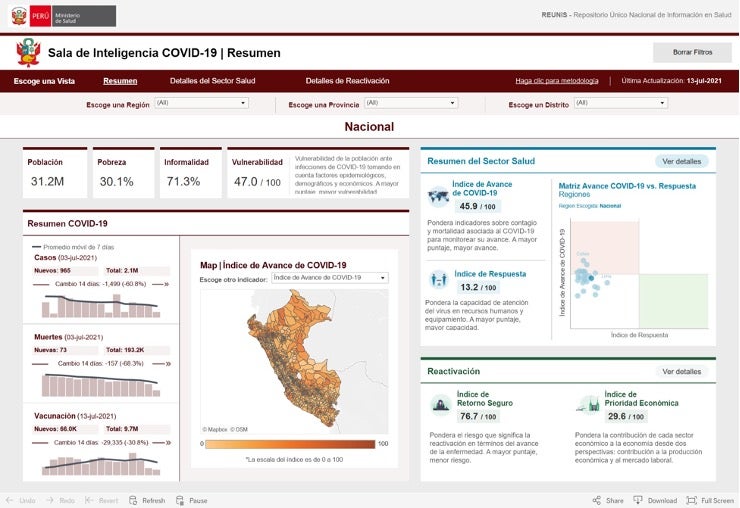Click Ver detalles in Reactivación panel

681,372
